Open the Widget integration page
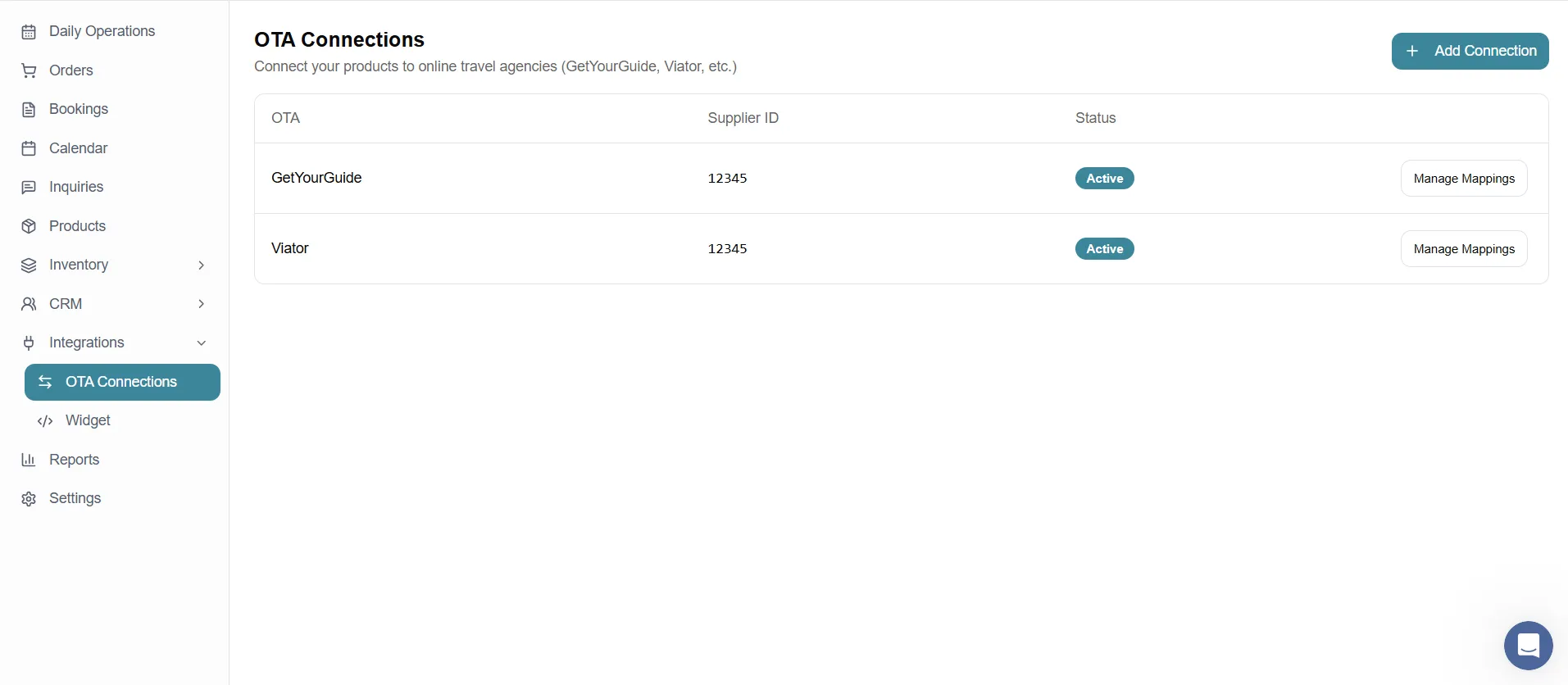Screen dimensions: 1568x685 point(122,420)
